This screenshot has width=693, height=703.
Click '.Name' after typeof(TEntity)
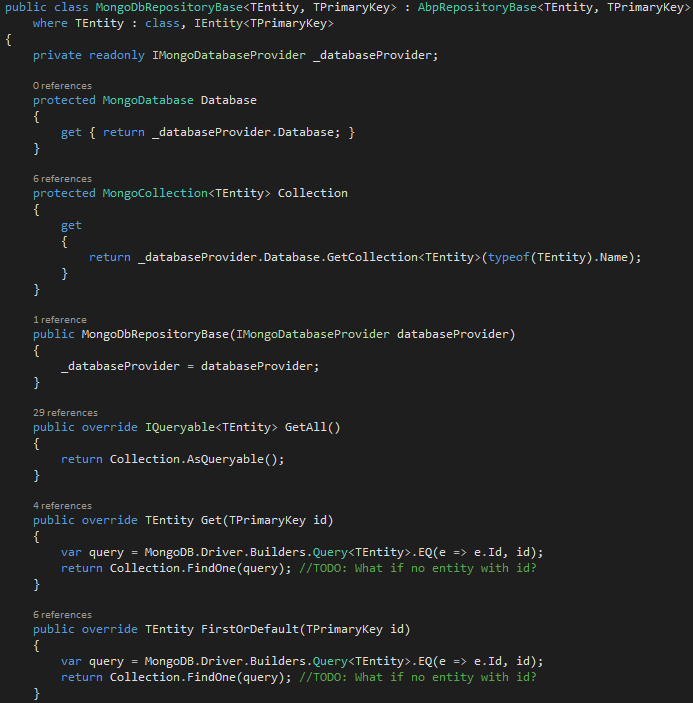610,257
